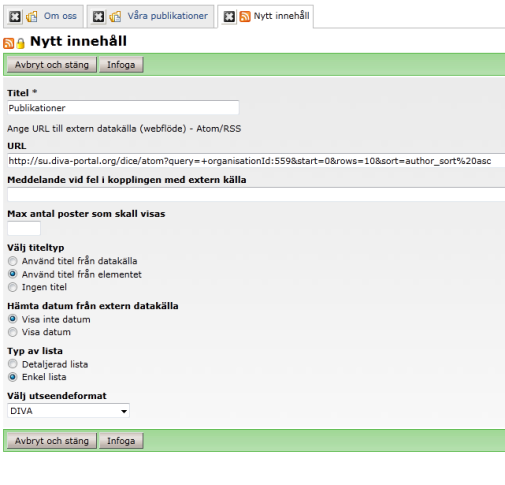Select the Nytt innehåll tab

281,16
